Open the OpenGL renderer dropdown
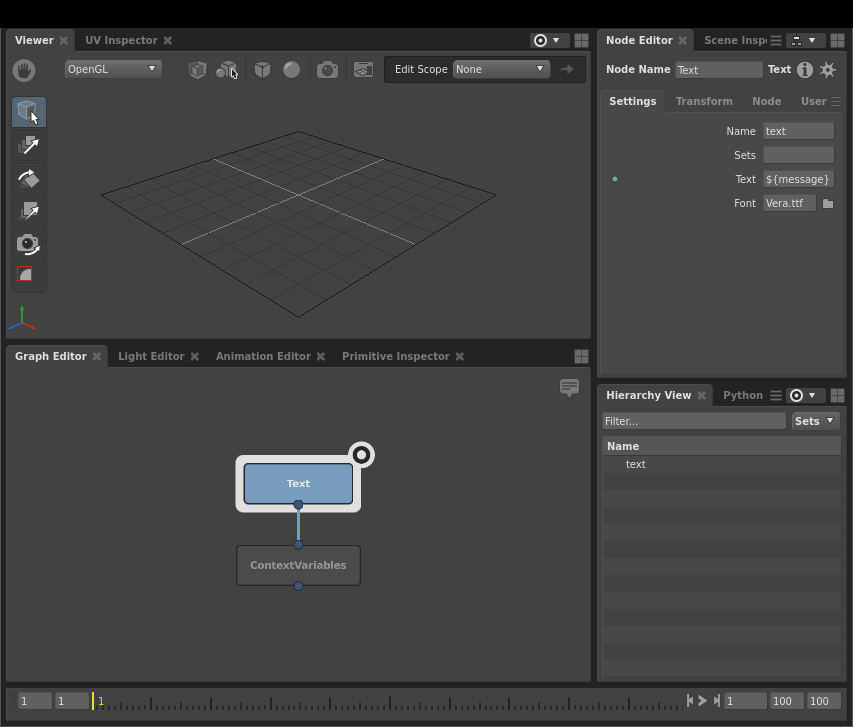Screen dimensions: 853x727 click(113, 69)
